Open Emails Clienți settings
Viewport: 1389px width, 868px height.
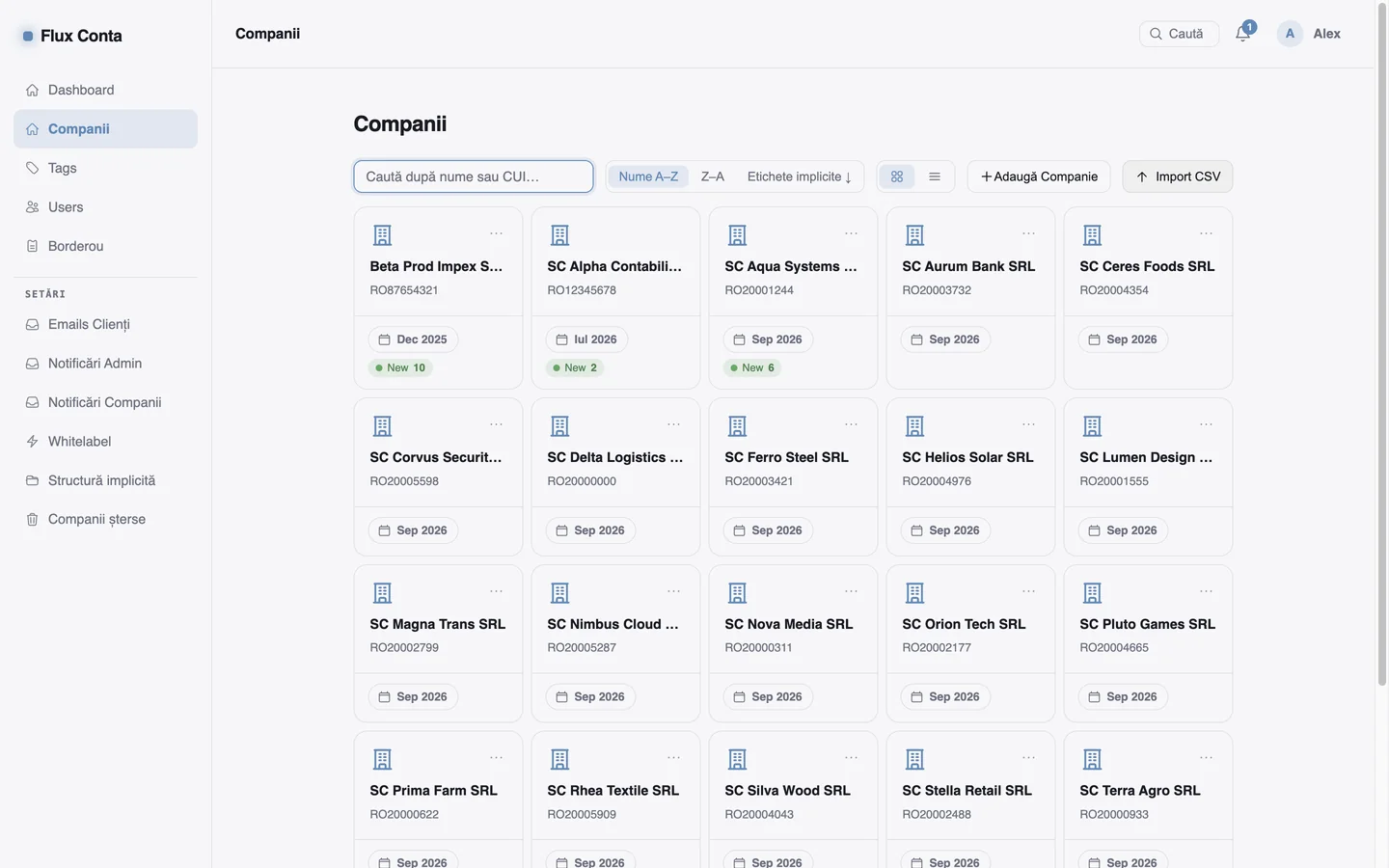[105, 324]
